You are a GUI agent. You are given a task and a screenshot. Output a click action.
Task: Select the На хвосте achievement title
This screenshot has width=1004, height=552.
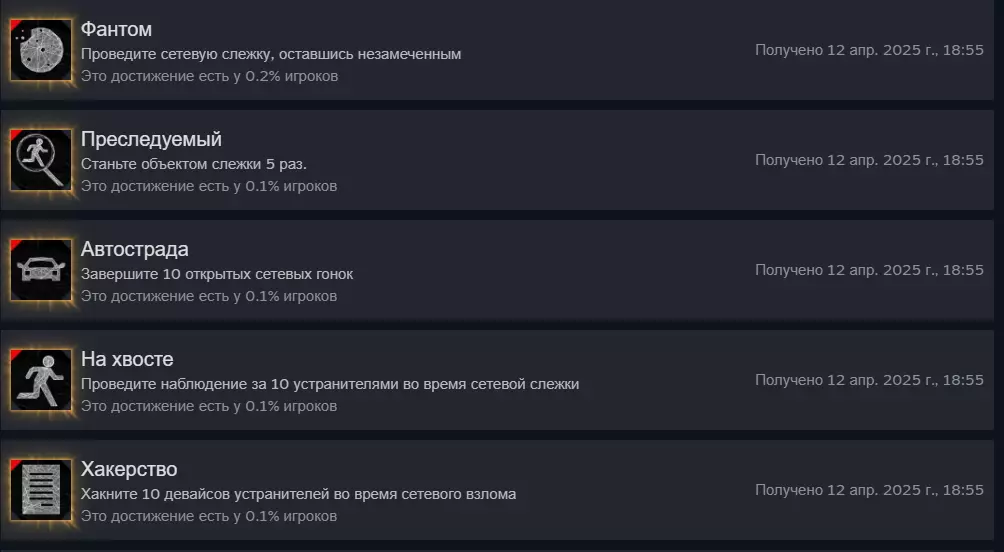tap(127, 360)
